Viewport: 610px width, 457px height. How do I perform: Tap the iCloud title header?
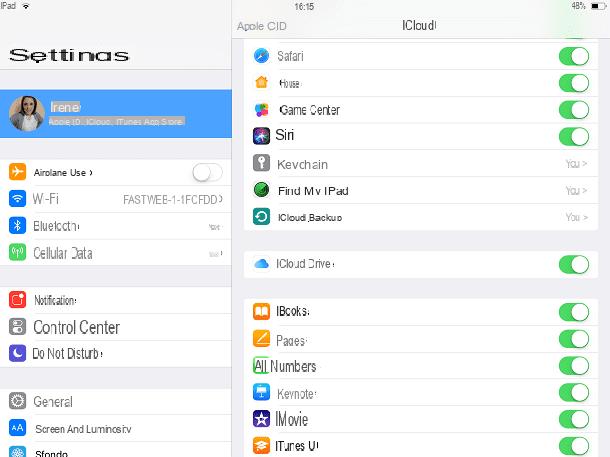(419, 26)
